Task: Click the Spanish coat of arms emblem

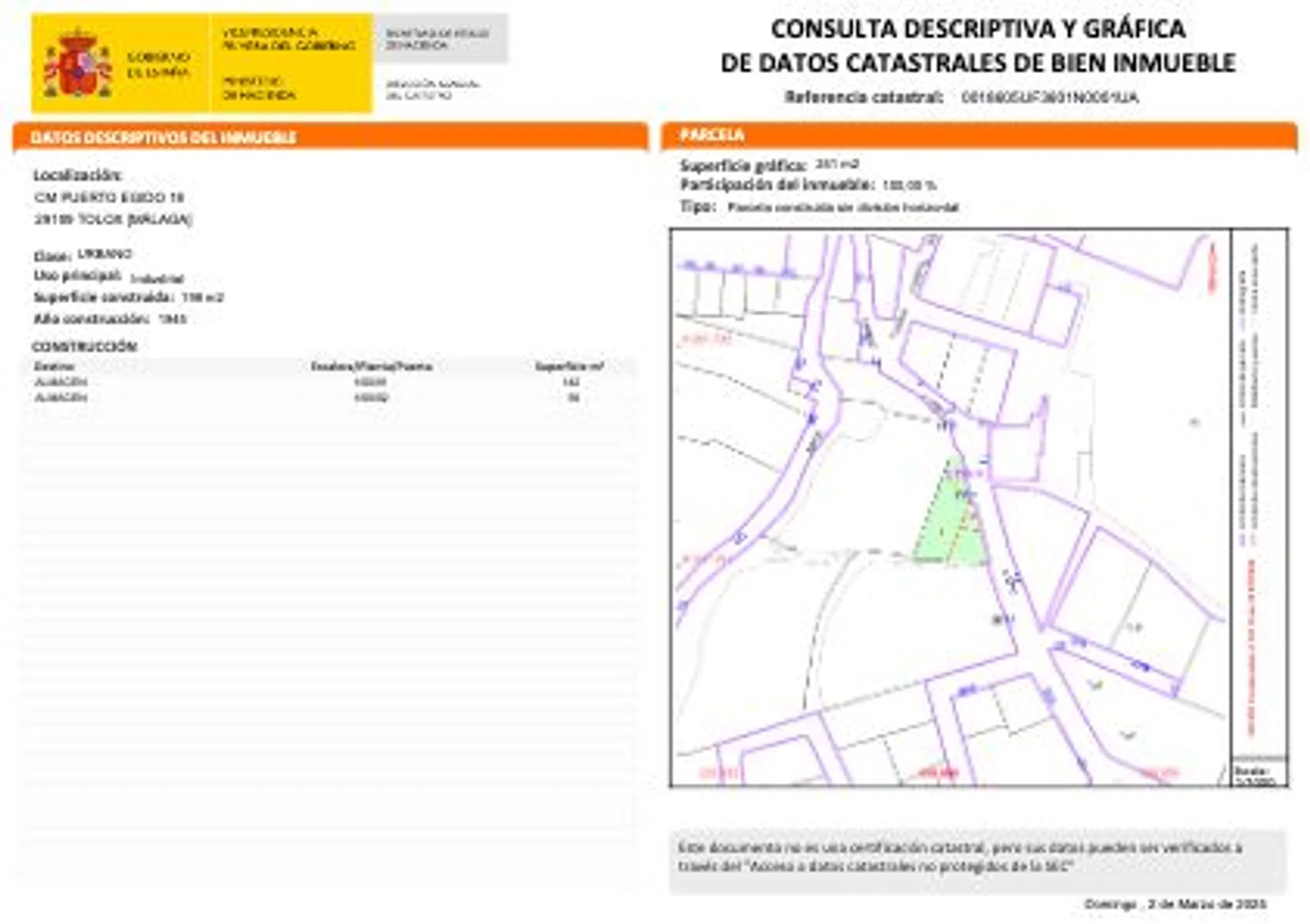Action: point(77,65)
